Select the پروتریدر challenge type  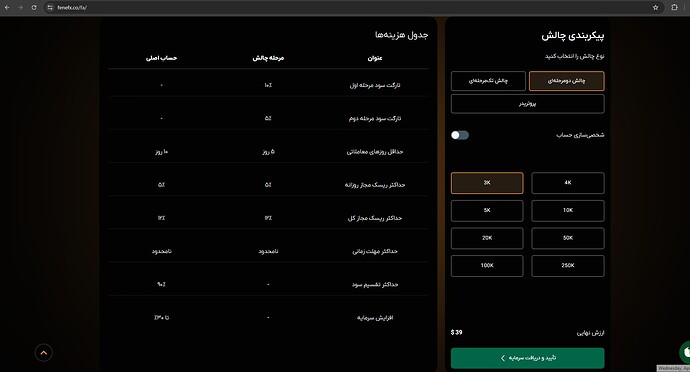pos(528,104)
